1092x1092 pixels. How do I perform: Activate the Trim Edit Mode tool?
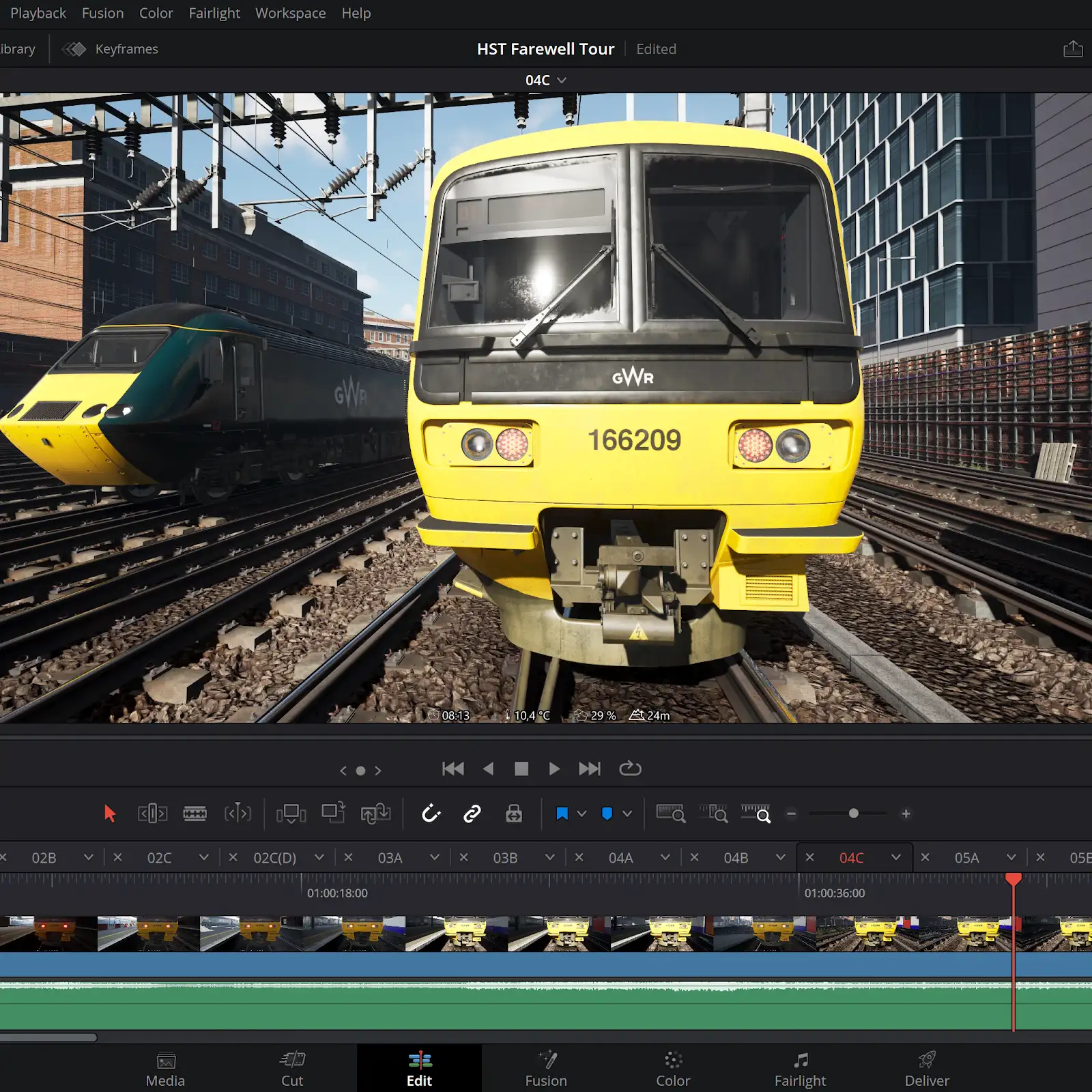[153, 814]
